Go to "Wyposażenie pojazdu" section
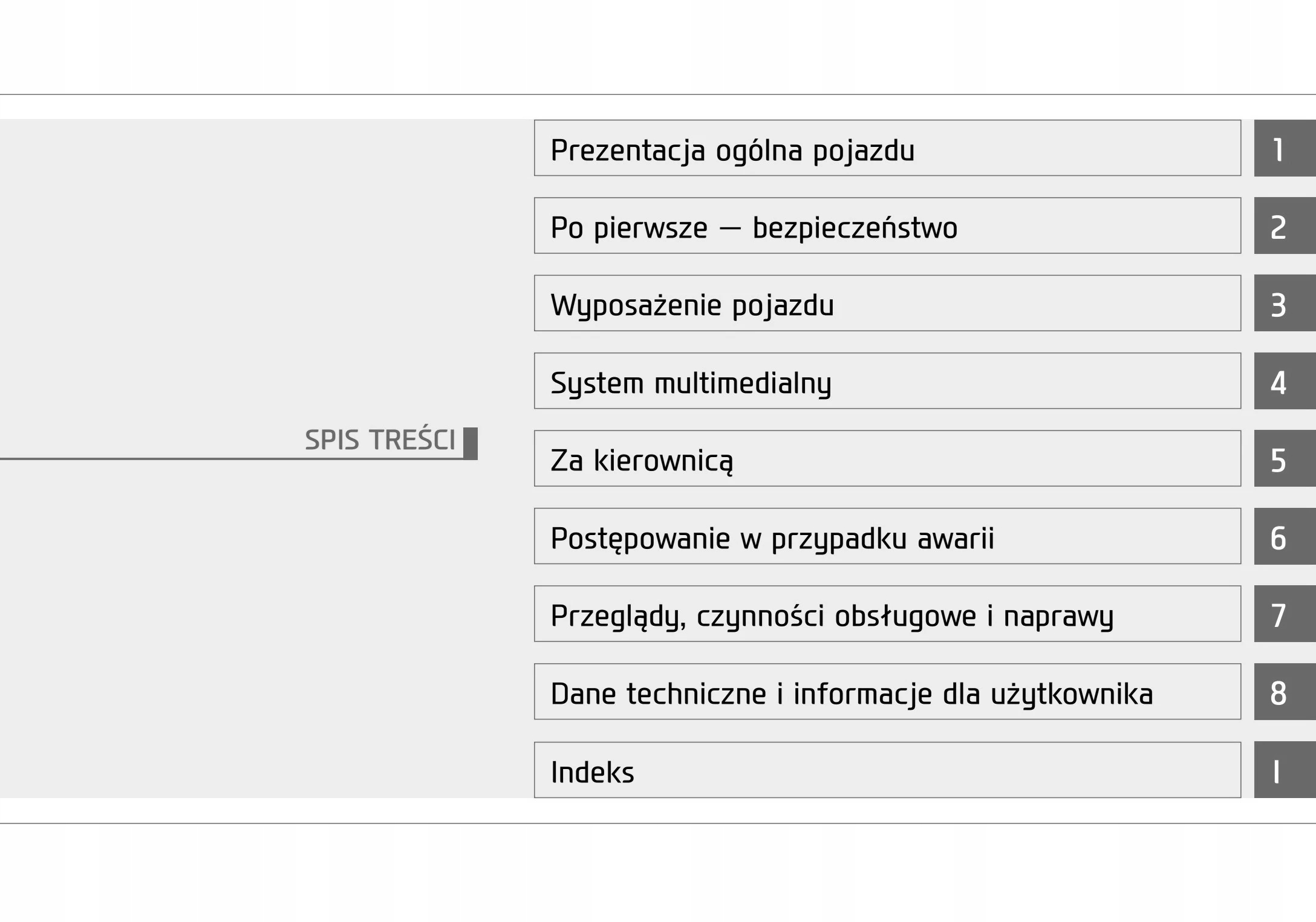 [x=887, y=304]
